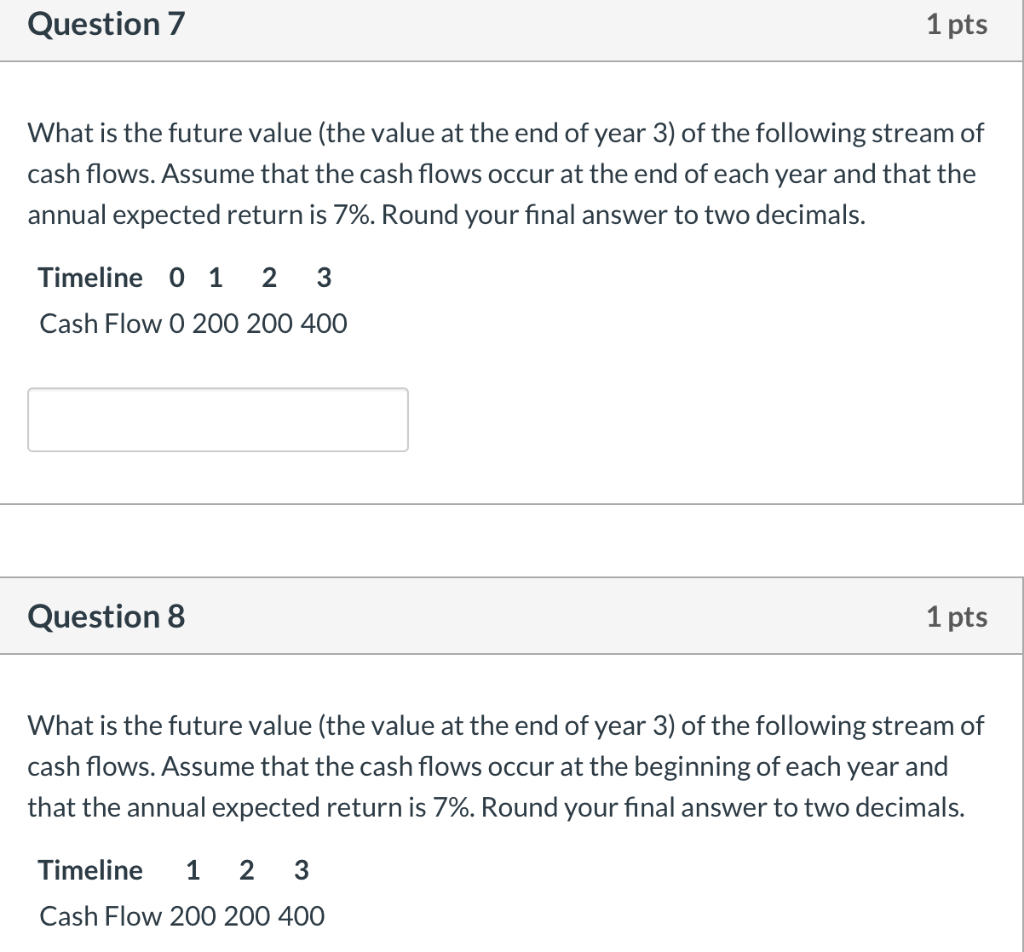The image size is (1024, 952).
Task: Click the 1 pts label beside Question 7
Action: point(958,24)
